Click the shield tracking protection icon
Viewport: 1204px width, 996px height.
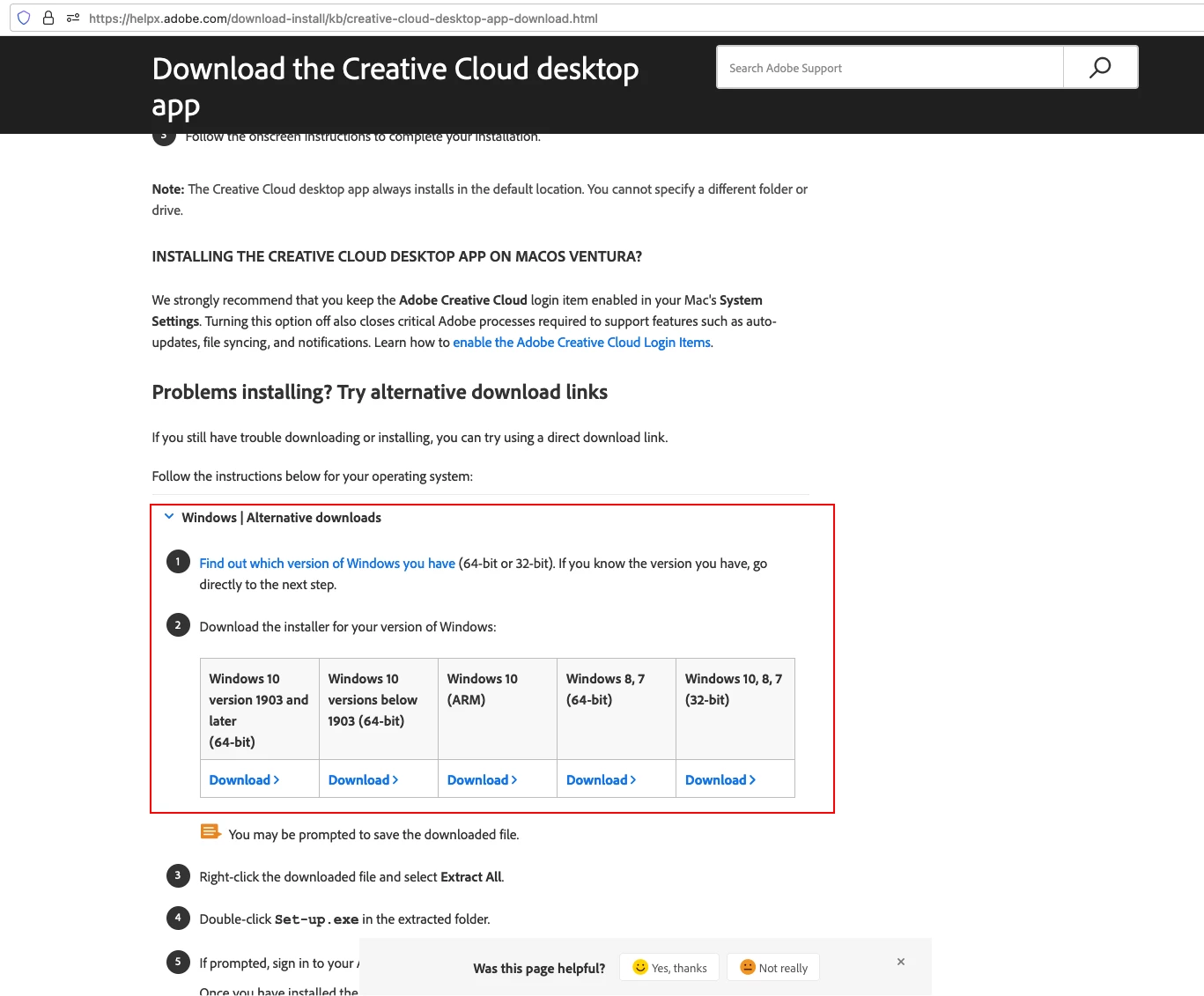point(24,18)
